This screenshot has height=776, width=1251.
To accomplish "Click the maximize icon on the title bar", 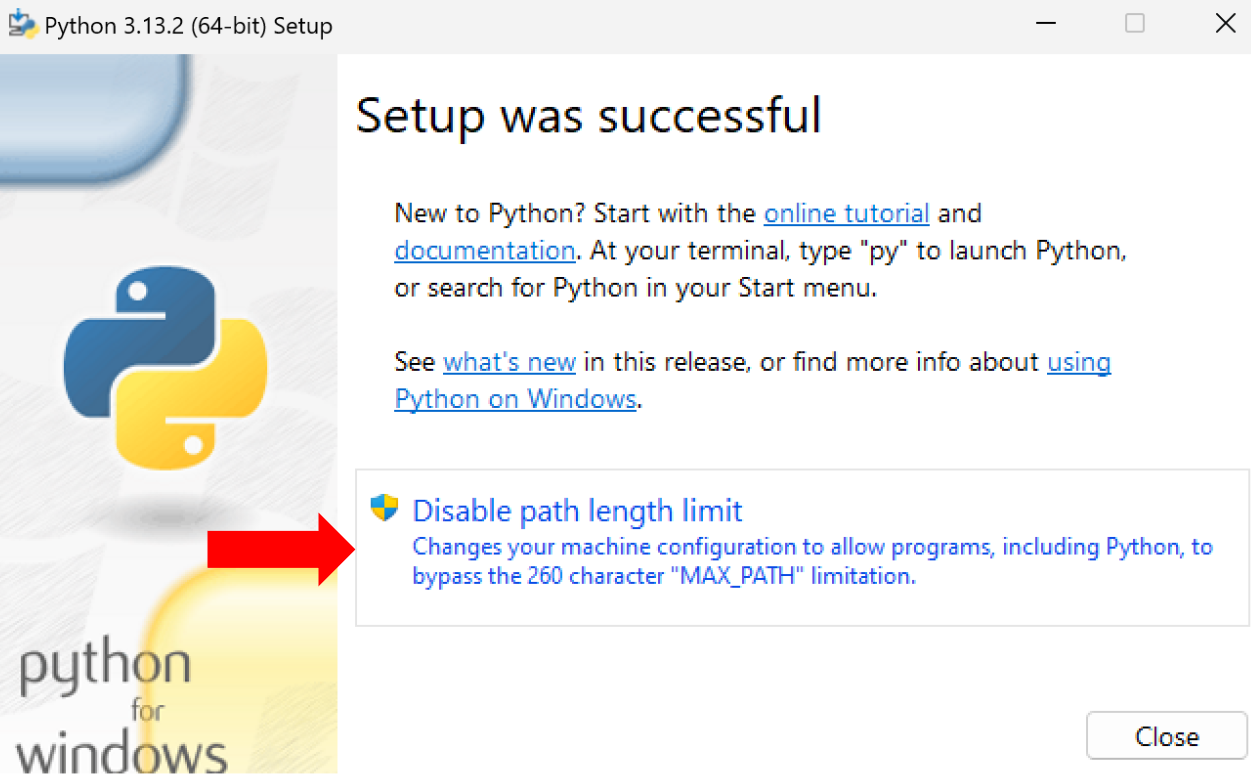I will 1135,23.
